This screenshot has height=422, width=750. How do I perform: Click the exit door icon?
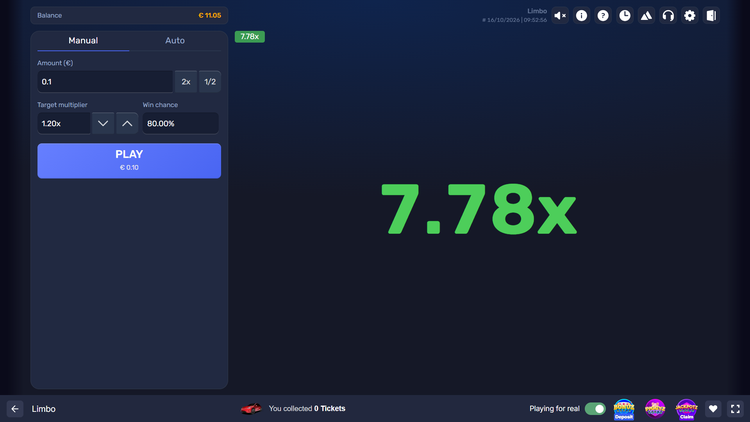[711, 16]
